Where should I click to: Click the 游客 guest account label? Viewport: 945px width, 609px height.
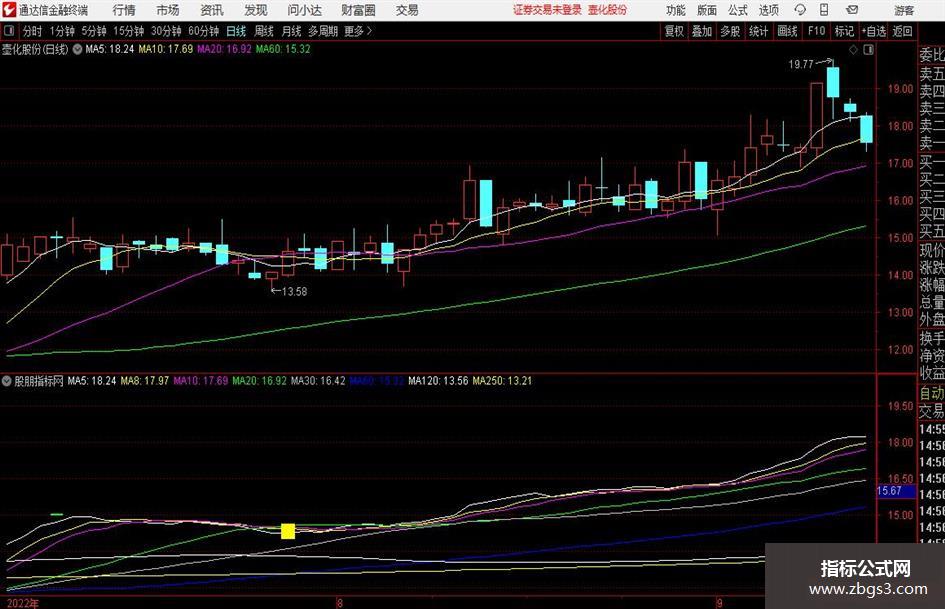903,10
